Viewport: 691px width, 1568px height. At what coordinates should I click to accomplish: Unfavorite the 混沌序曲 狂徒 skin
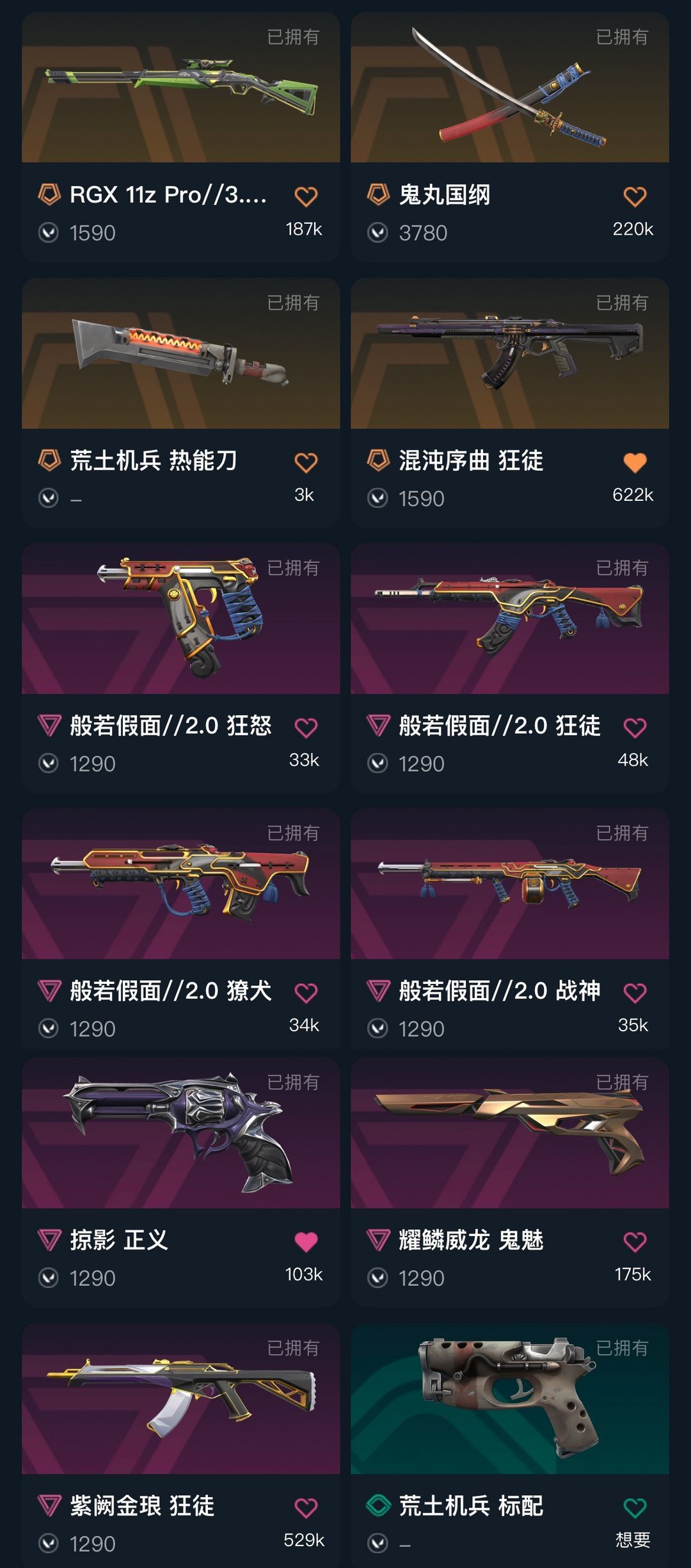point(635,462)
